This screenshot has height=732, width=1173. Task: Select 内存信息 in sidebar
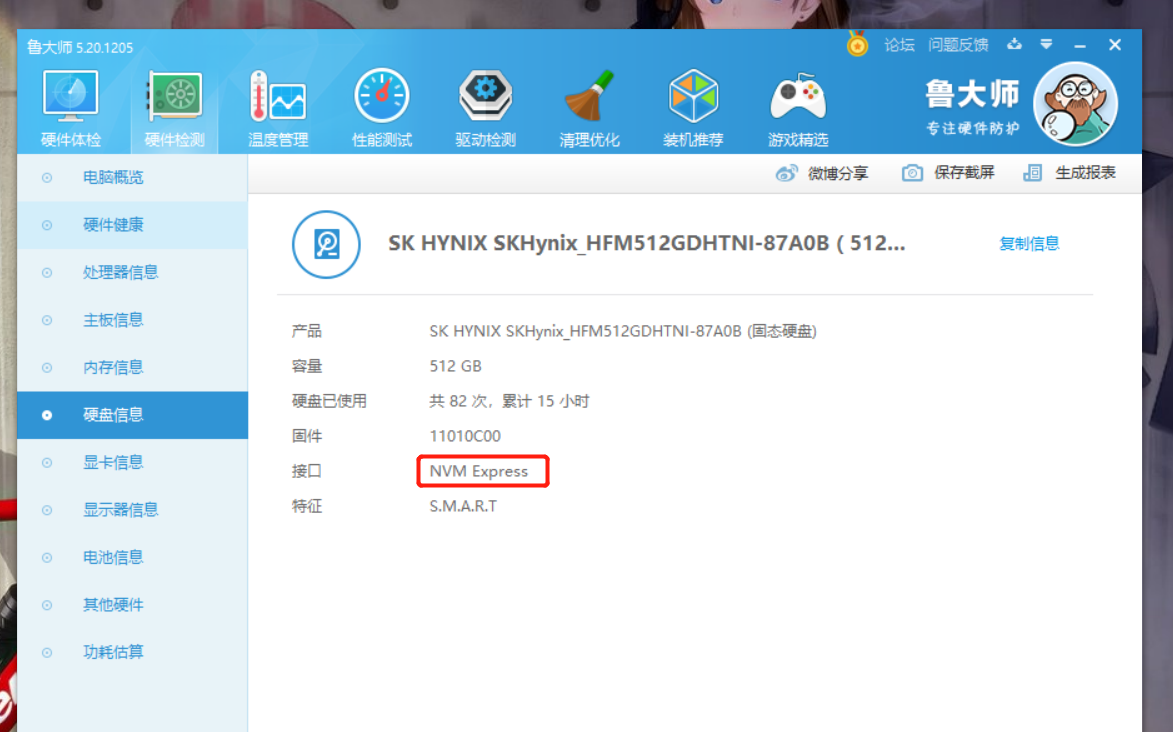[132, 367]
